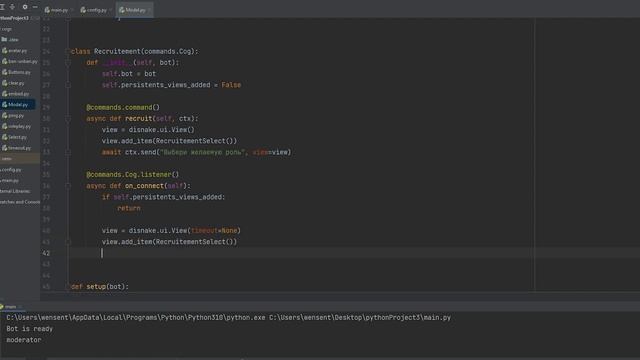Close the main.py editor tab
The height and width of the screenshot is (360, 640).
(72, 10)
